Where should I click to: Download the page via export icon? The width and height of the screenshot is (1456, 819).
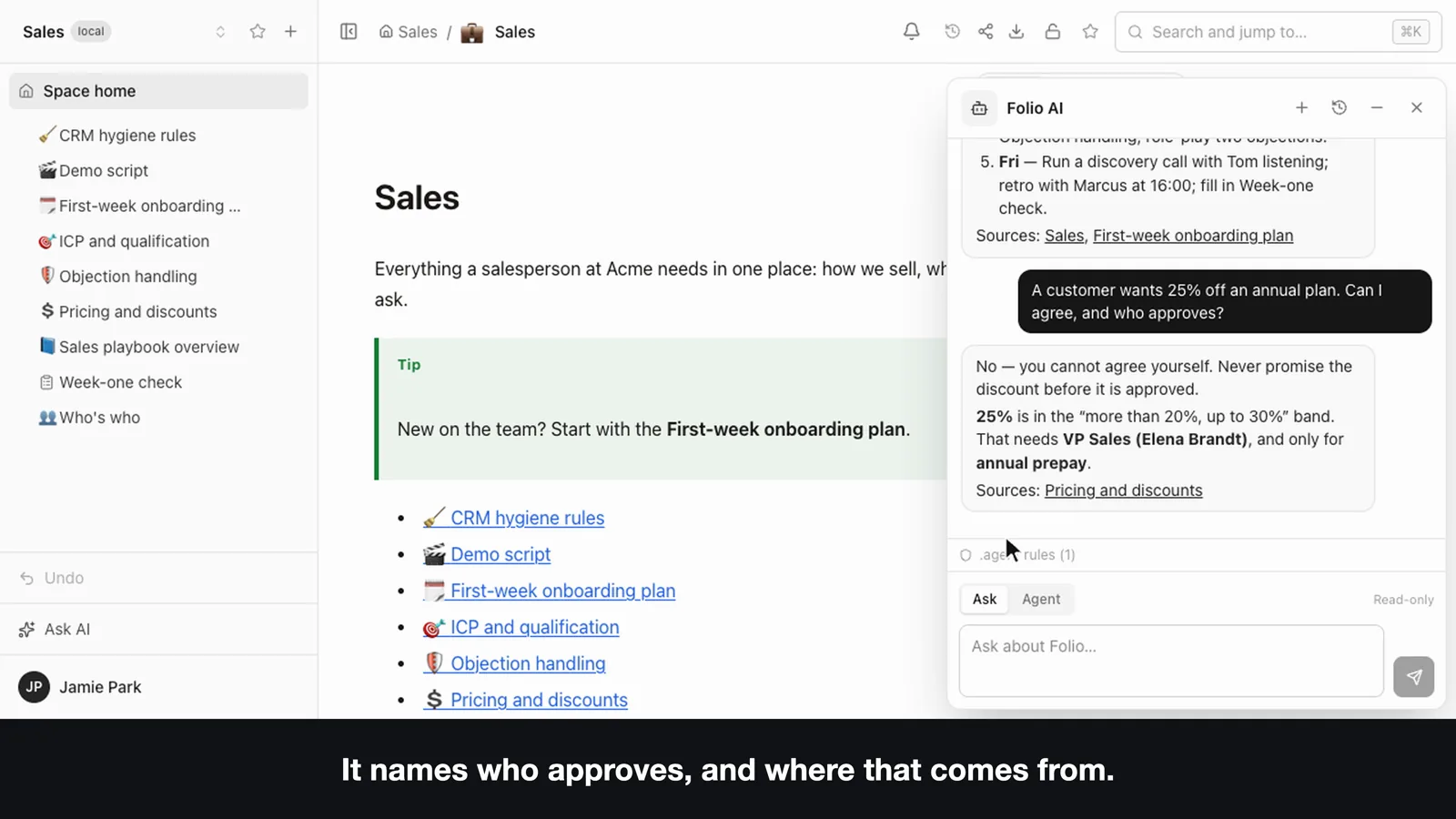point(1016,32)
